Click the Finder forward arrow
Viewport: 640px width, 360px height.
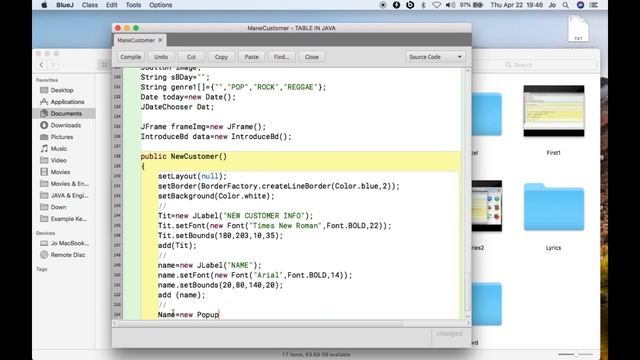[53, 64]
